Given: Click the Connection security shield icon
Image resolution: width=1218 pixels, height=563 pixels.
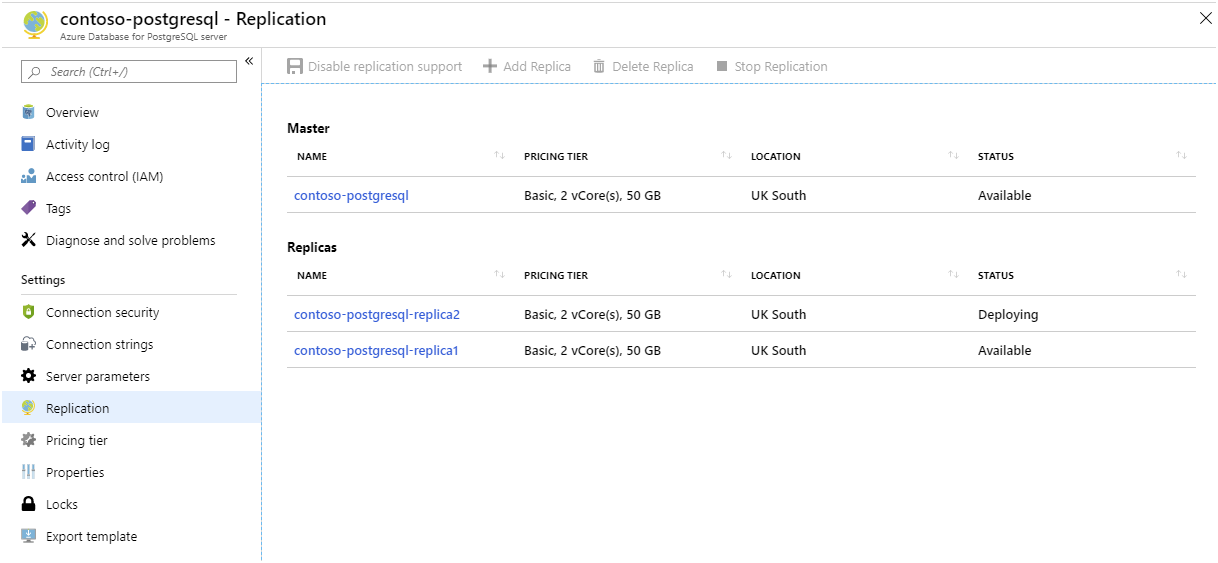Looking at the screenshot, I should 28,312.
